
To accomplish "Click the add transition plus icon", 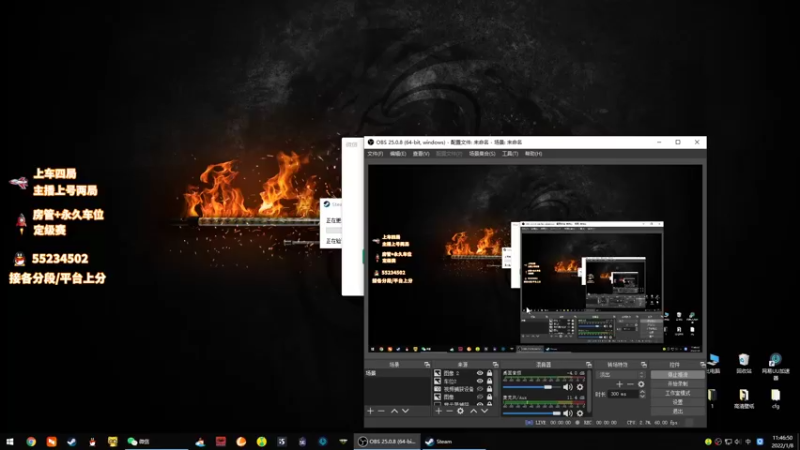I will point(619,384).
